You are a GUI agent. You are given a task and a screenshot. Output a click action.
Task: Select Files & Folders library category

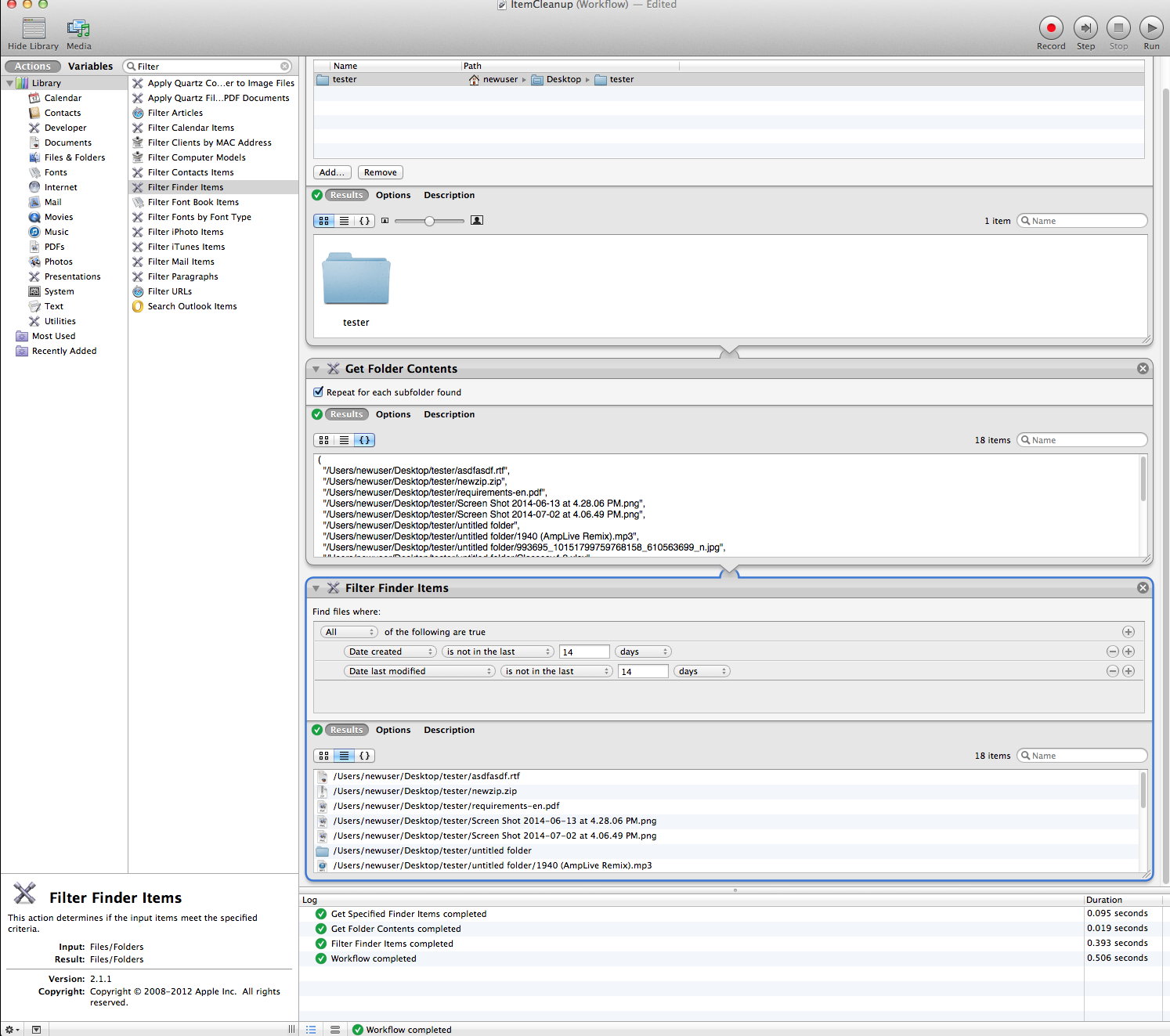(74, 157)
